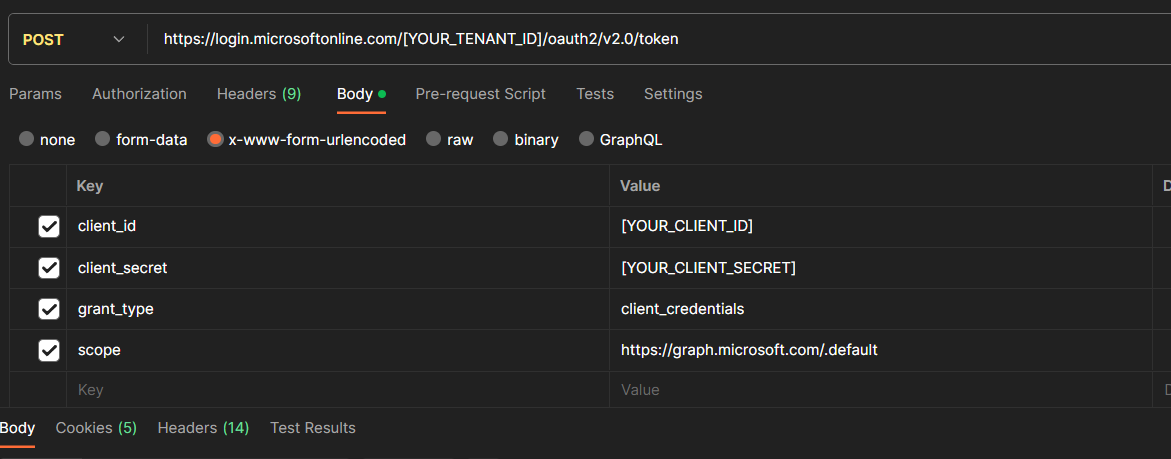The height and width of the screenshot is (459, 1171).
Task: Toggle the grant_type row checkbox
Action: click(49, 309)
